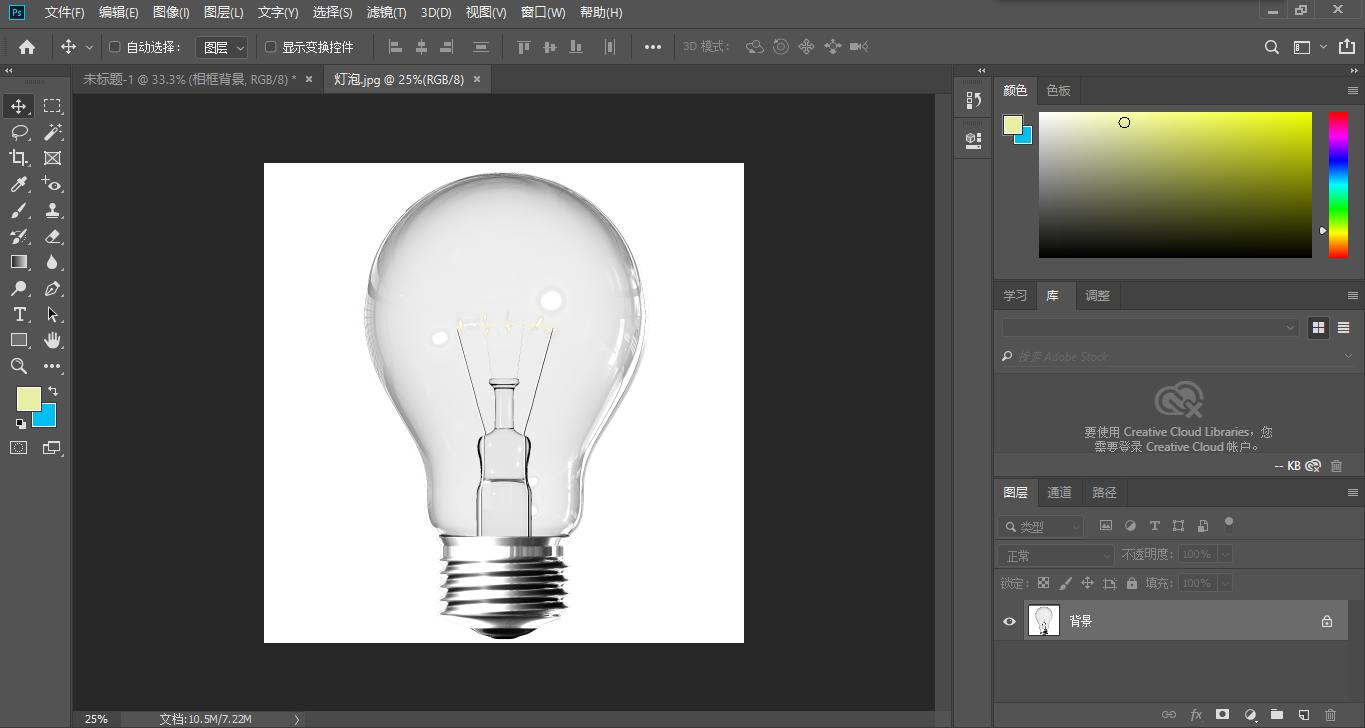Expand the 正常 blend mode dropdown
1365x728 pixels.
pyautogui.click(x=1056, y=555)
